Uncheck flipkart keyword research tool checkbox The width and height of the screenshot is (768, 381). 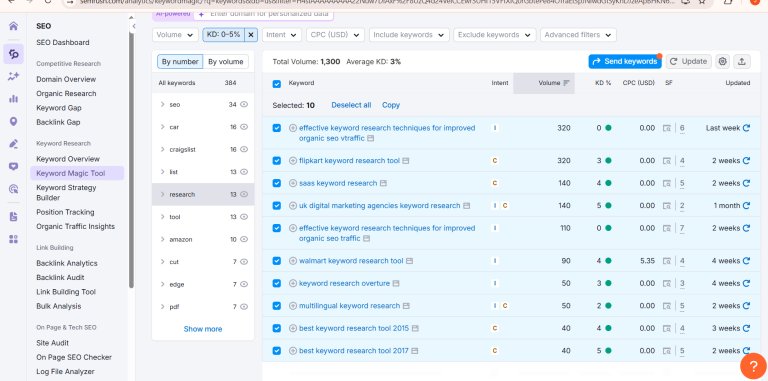[277, 161]
